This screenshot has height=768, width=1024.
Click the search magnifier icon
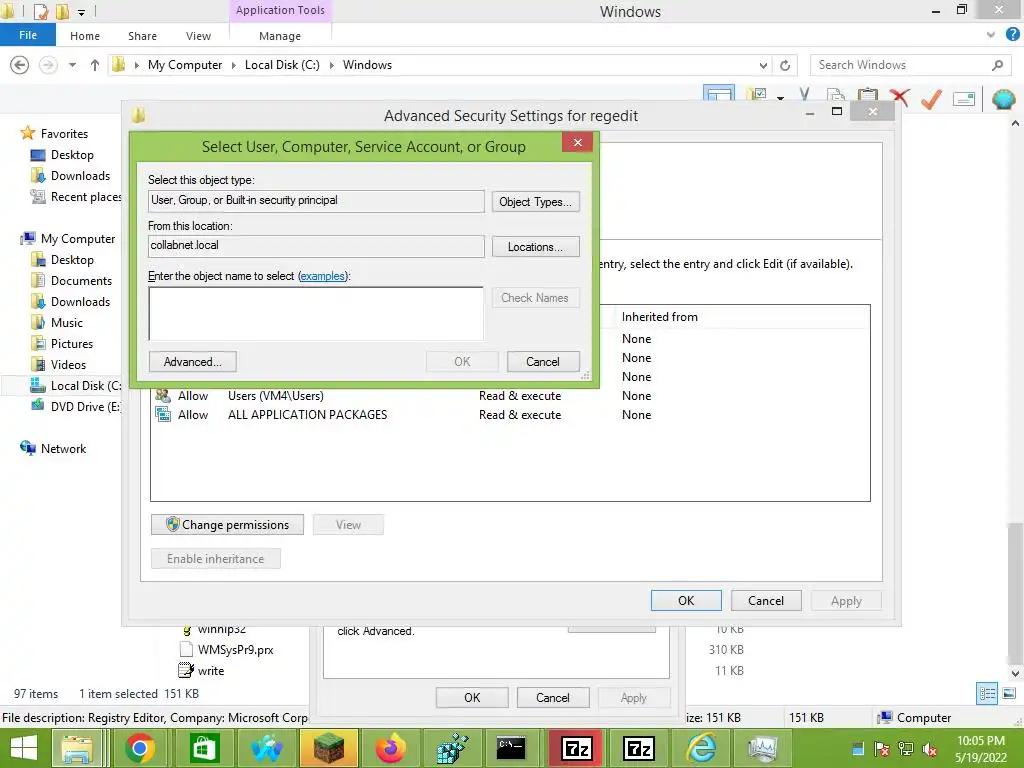(997, 65)
